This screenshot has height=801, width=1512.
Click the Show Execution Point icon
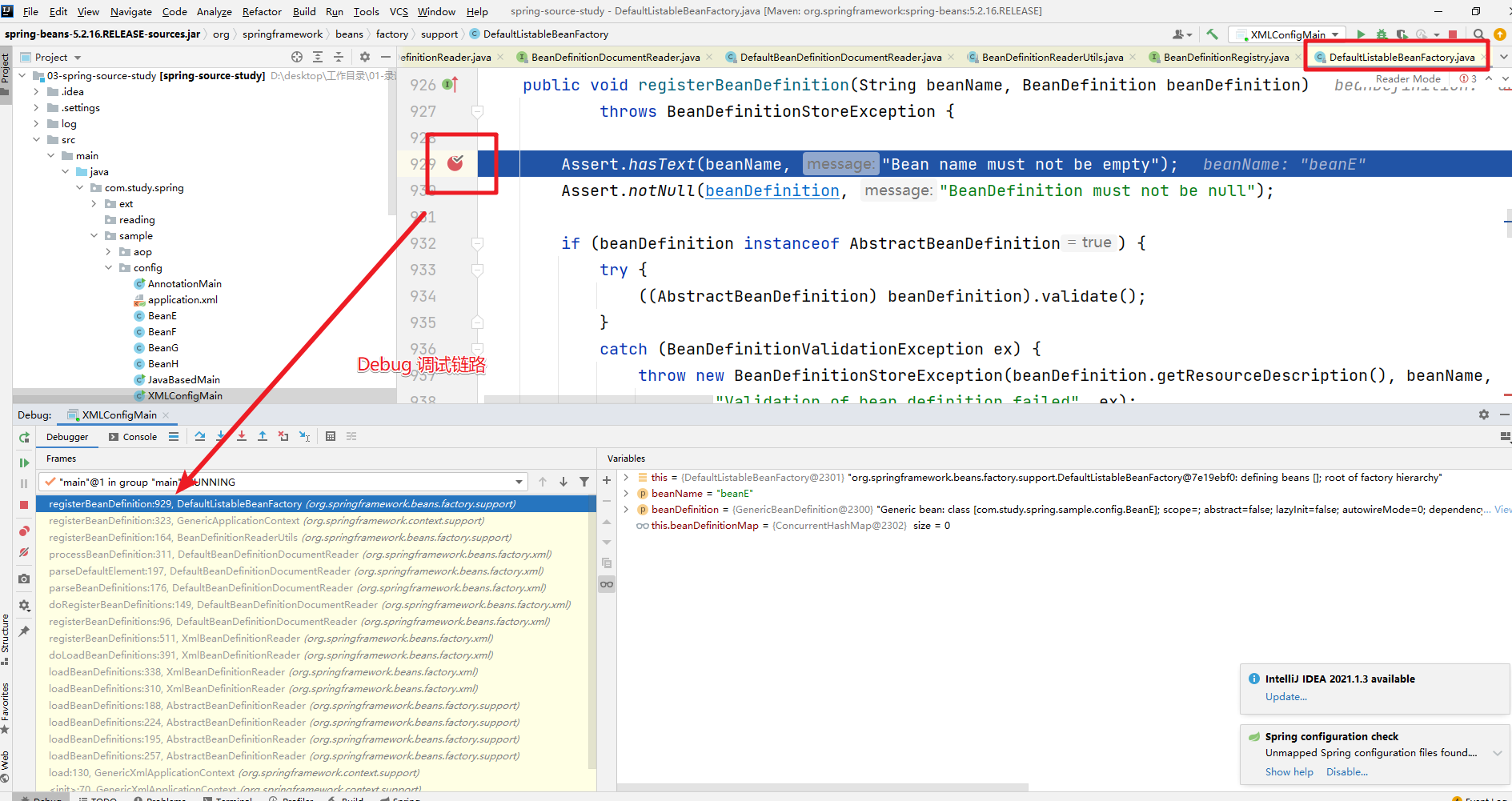pyautogui.click(x=174, y=436)
